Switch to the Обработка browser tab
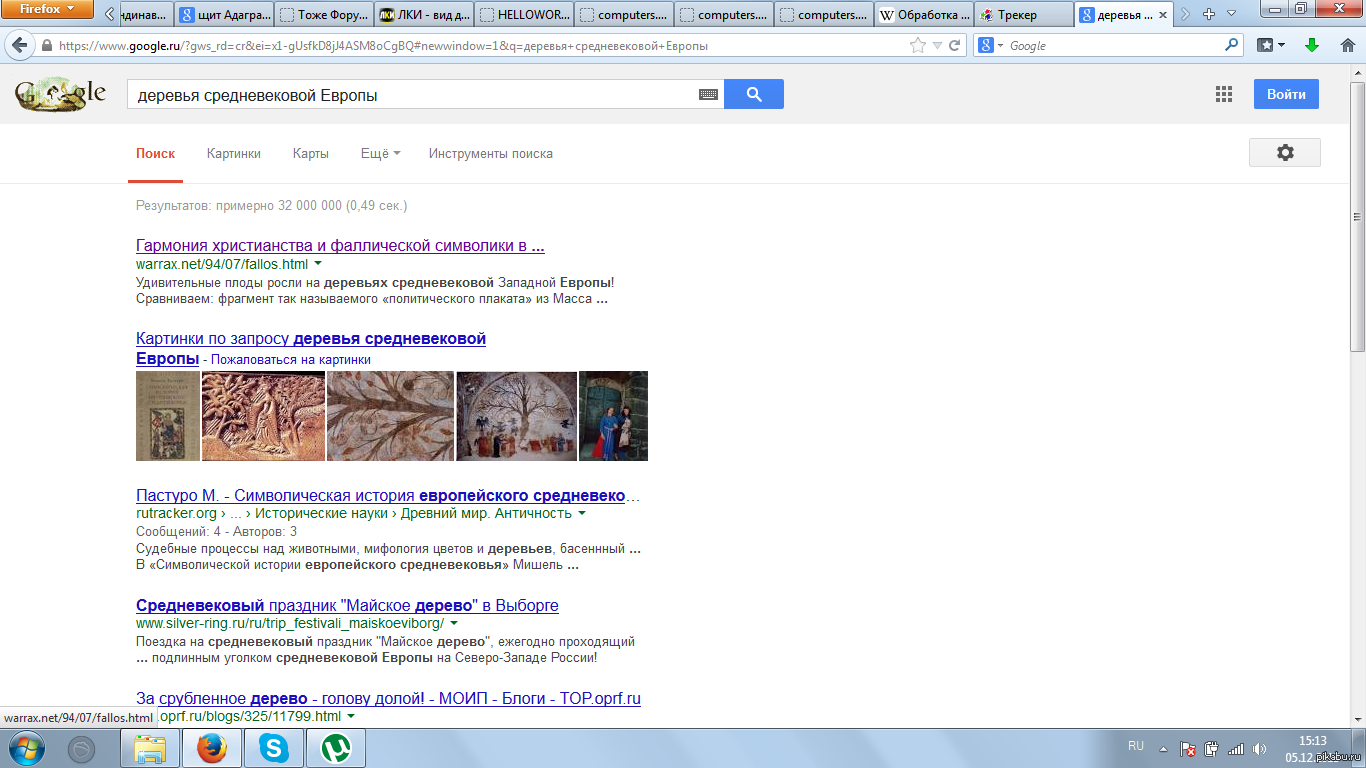 924,15
